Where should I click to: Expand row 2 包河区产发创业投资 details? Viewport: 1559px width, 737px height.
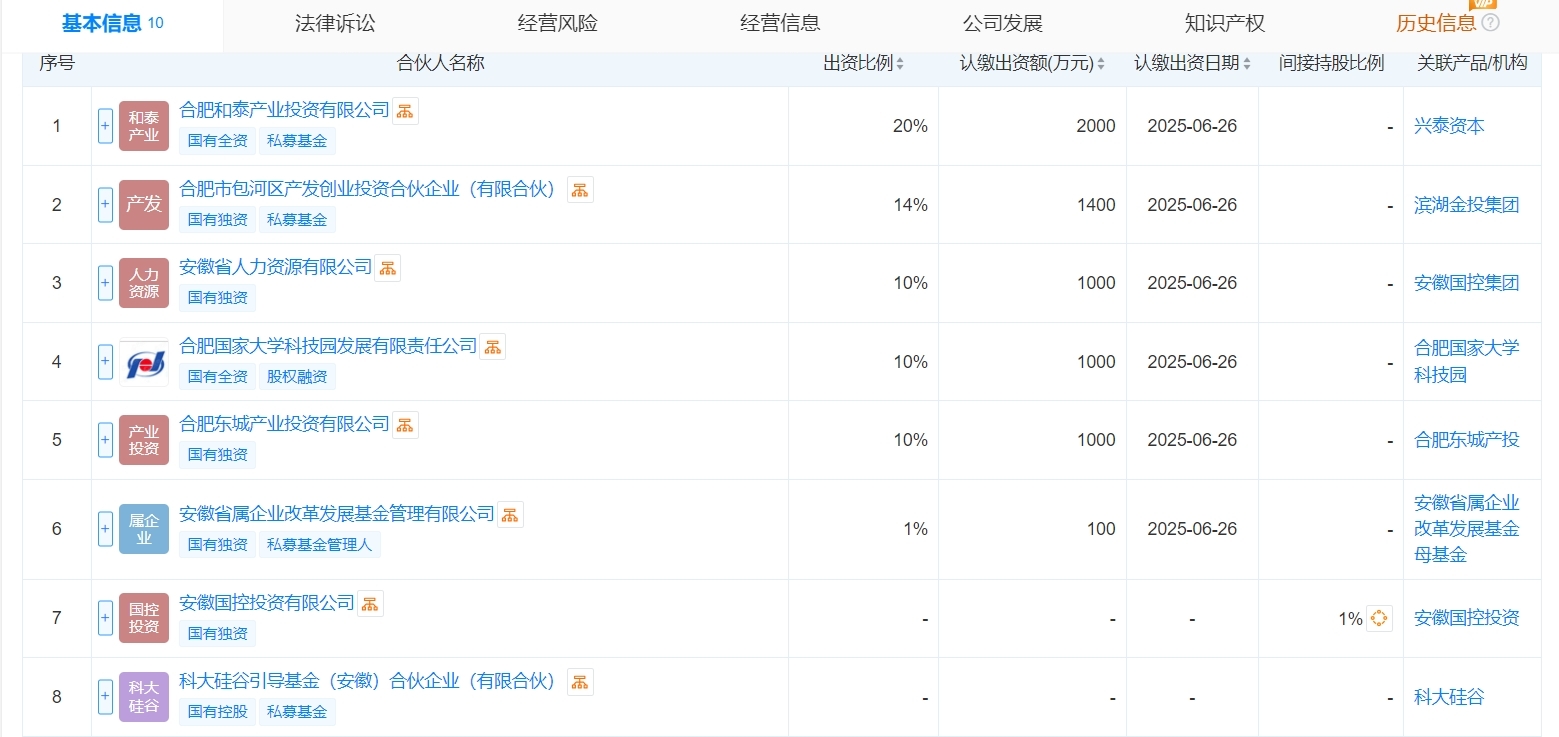pos(105,205)
